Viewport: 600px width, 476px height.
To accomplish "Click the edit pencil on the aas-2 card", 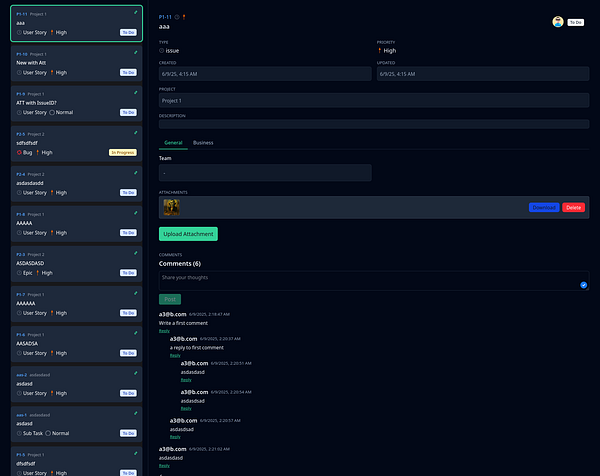I will coord(135,373).
